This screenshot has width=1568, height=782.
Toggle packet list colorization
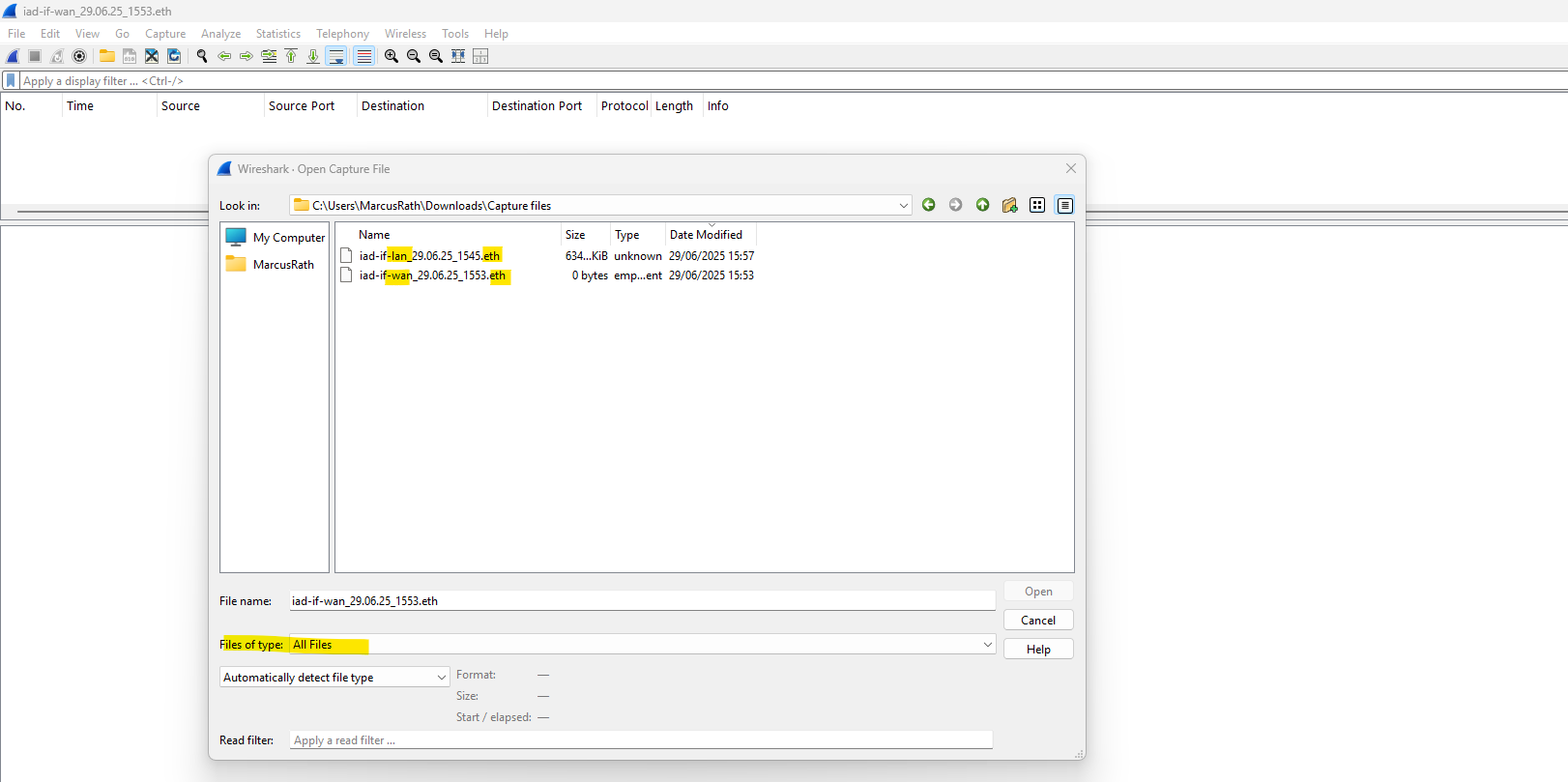pyautogui.click(x=363, y=56)
